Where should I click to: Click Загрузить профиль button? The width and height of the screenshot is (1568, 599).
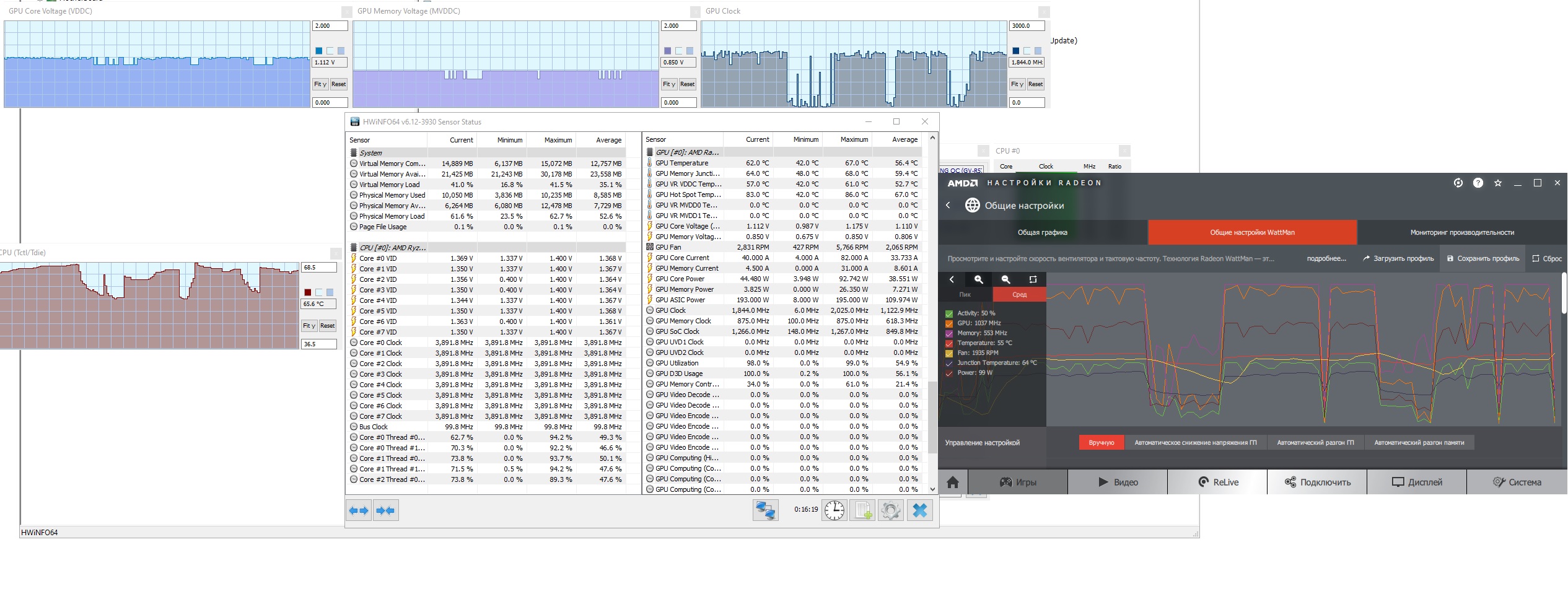click(x=1398, y=259)
